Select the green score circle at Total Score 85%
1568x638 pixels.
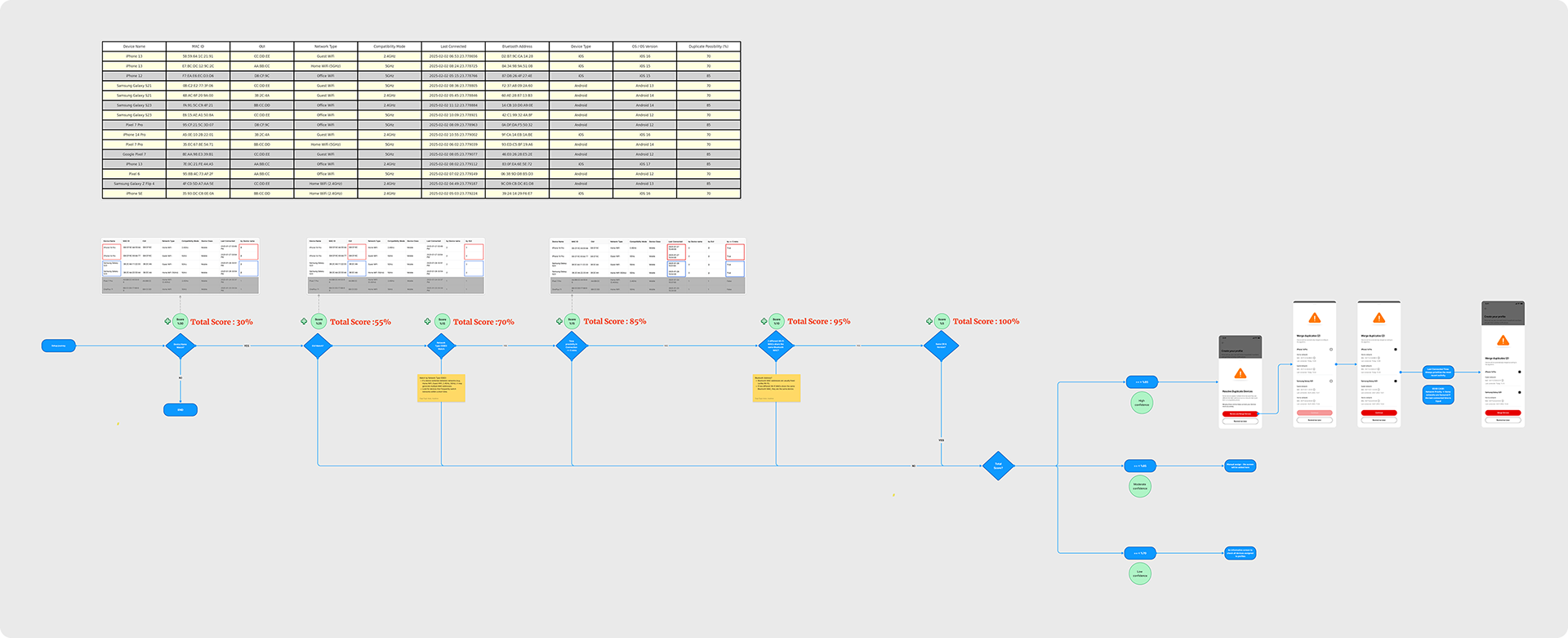(x=572, y=321)
